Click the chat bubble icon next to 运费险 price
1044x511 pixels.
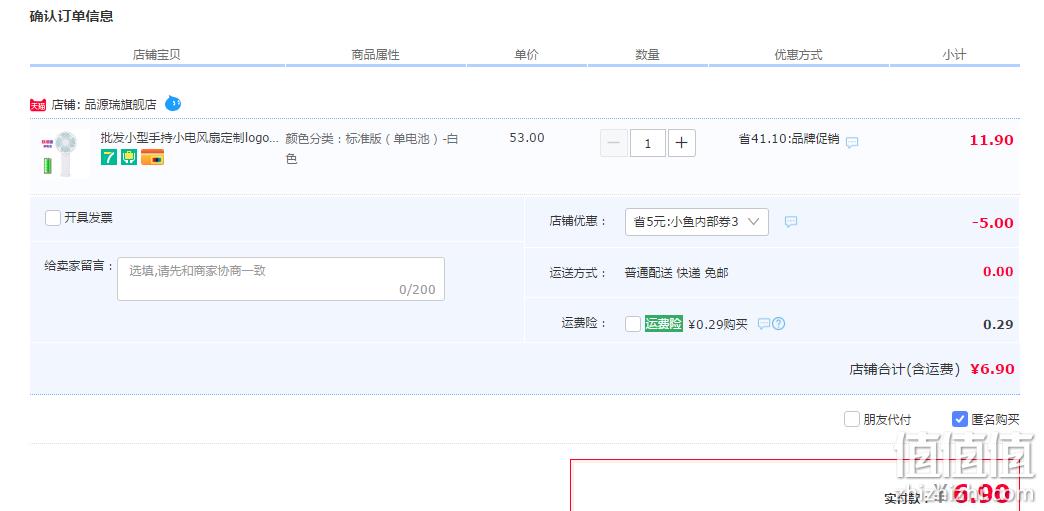point(764,324)
